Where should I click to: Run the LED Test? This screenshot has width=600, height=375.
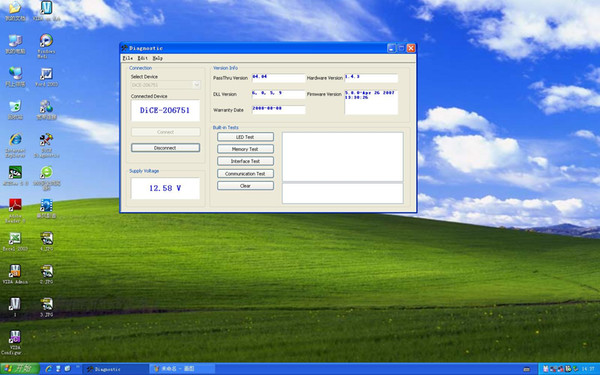click(245, 137)
